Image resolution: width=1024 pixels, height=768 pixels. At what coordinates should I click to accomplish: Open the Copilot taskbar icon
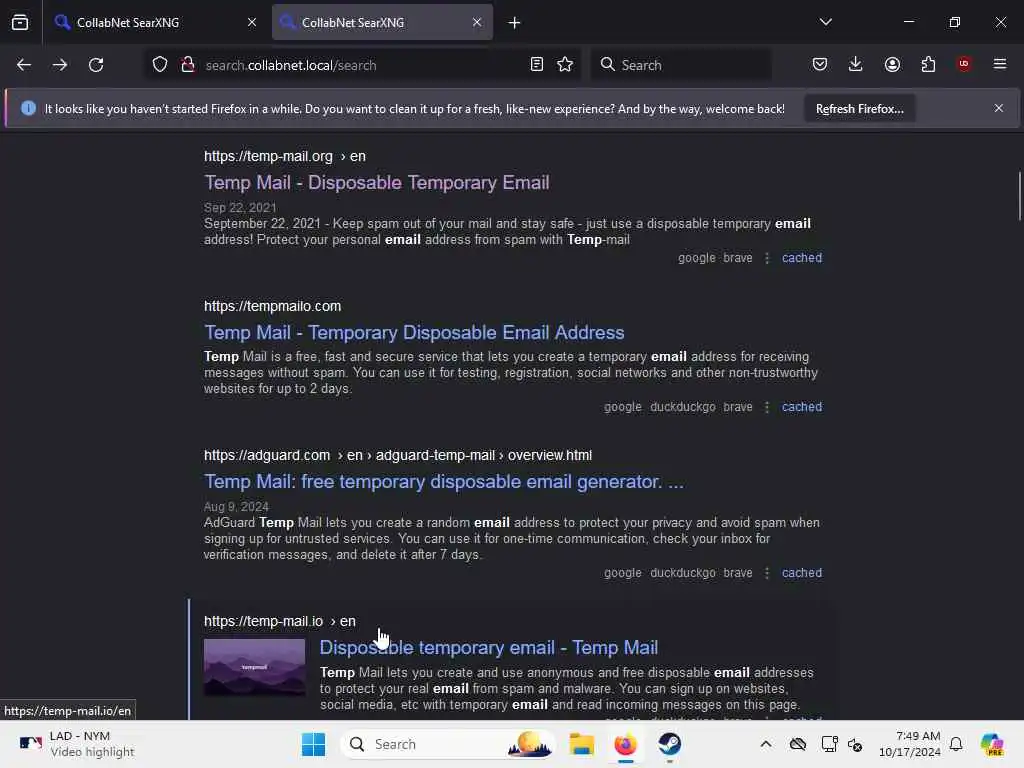tap(991, 744)
